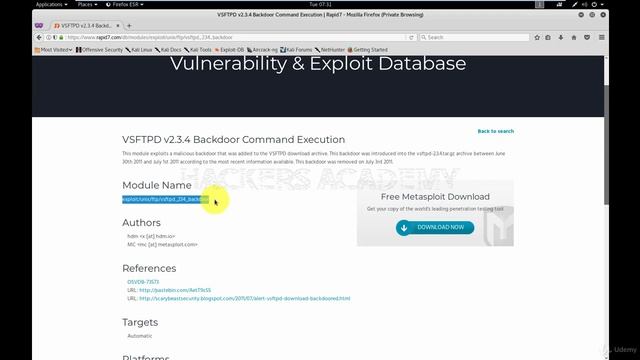
Task: Go back using the browser back arrow
Action: click(39, 37)
